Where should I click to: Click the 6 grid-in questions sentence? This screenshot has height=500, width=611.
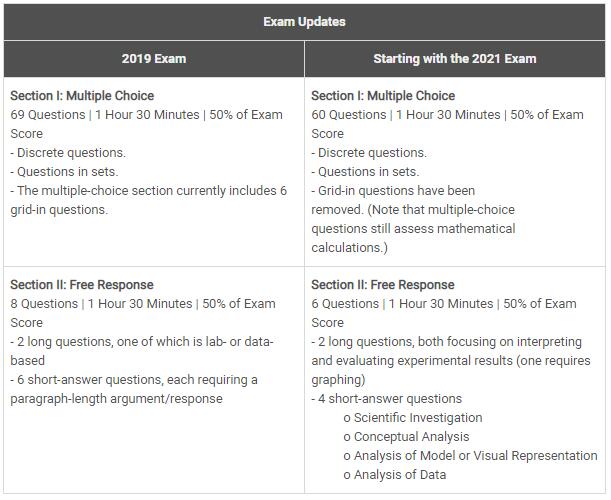[x=148, y=200]
